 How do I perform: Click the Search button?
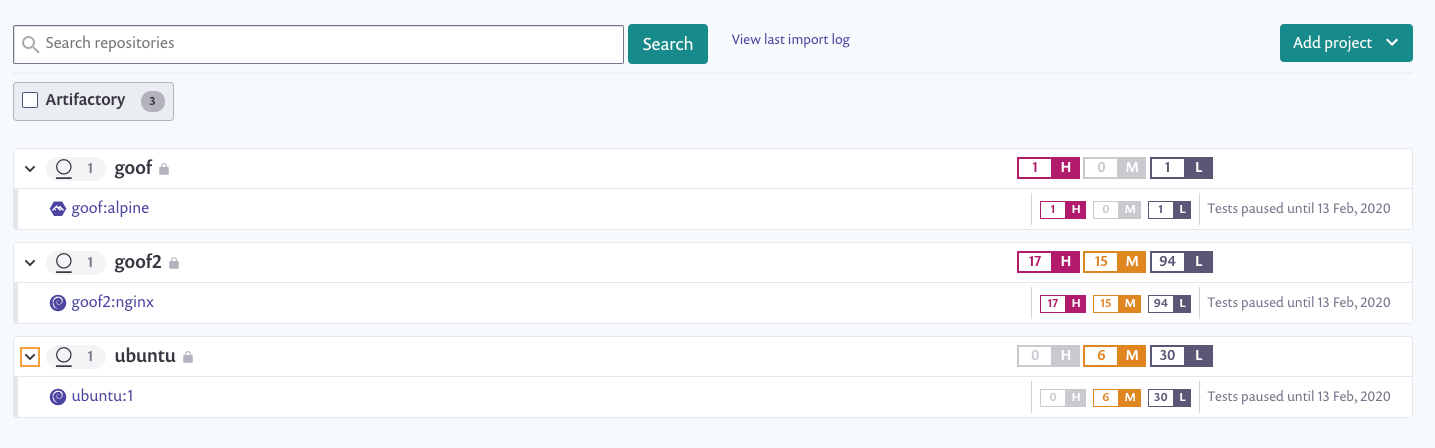pos(668,44)
